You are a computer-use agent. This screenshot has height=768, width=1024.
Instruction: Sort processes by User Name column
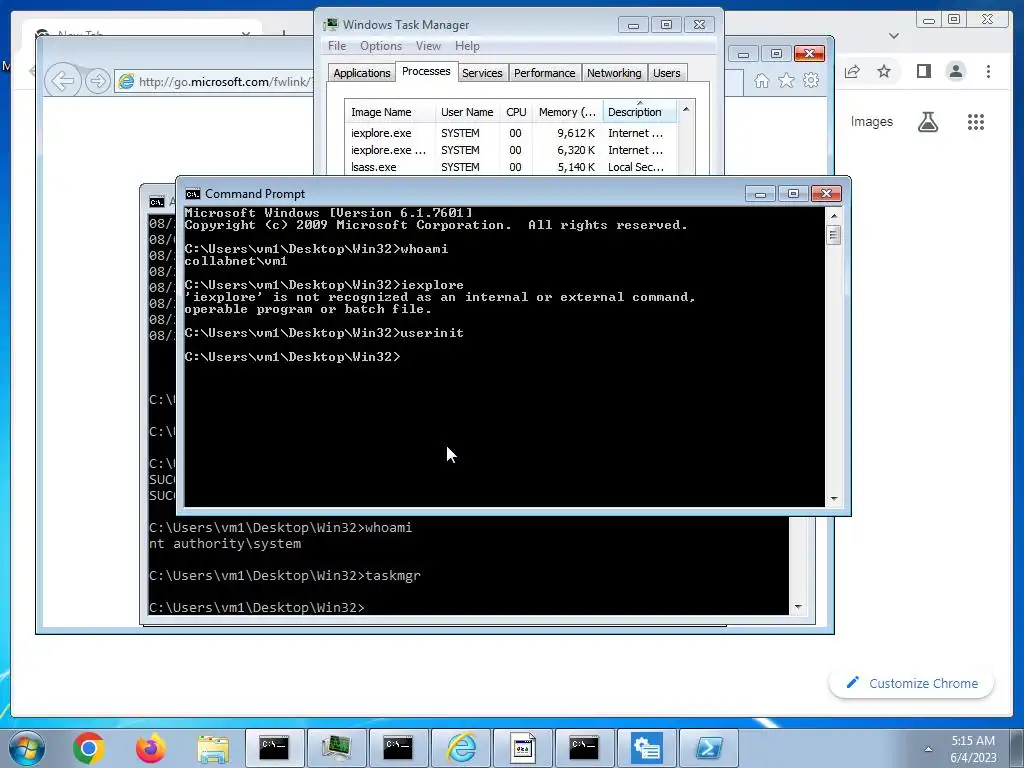coord(467,112)
